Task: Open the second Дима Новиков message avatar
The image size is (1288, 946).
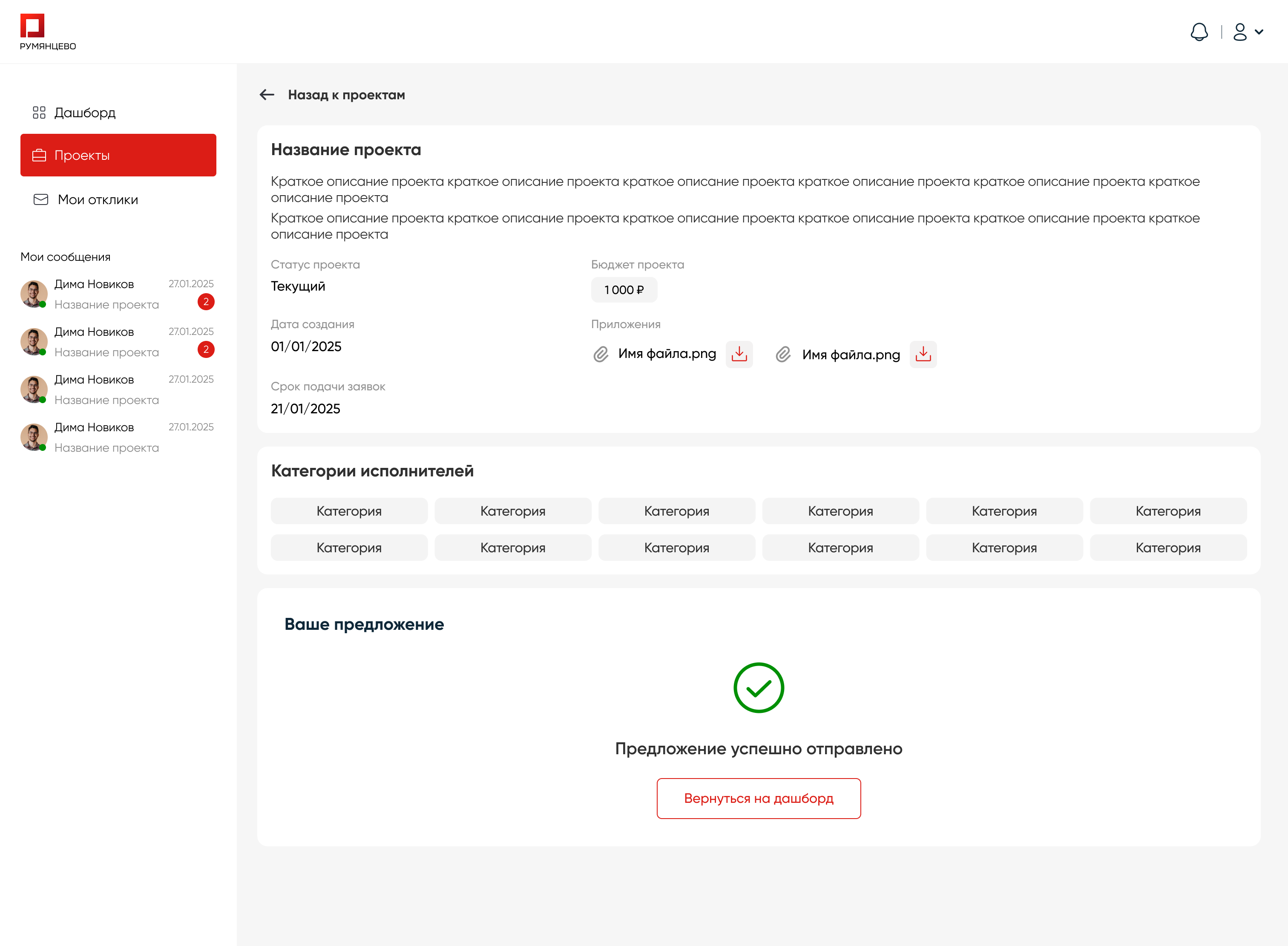Action: [x=34, y=342]
